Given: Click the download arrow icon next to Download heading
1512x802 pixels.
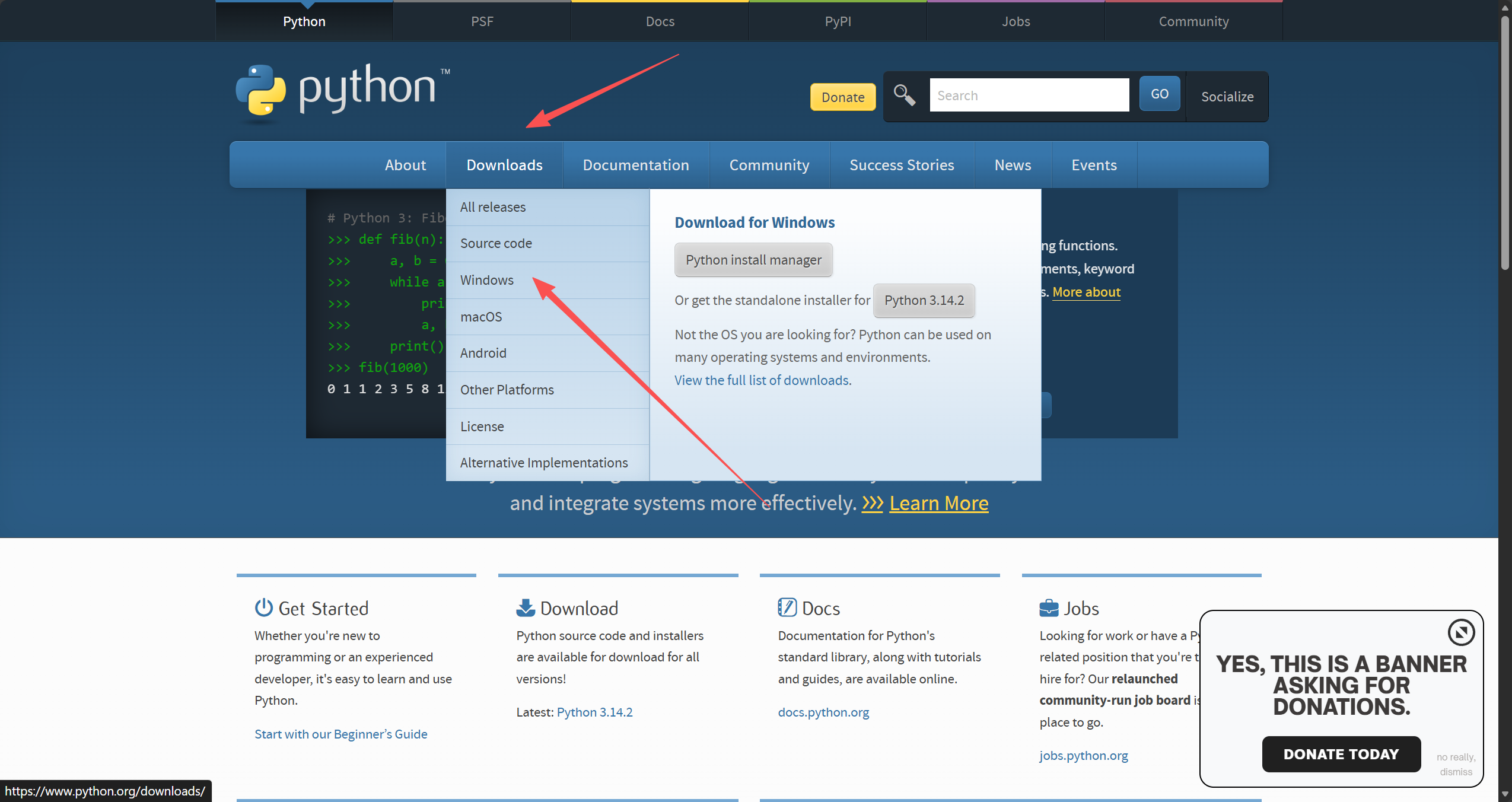Looking at the screenshot, I should pyautogui.click(x=524, y=607).
